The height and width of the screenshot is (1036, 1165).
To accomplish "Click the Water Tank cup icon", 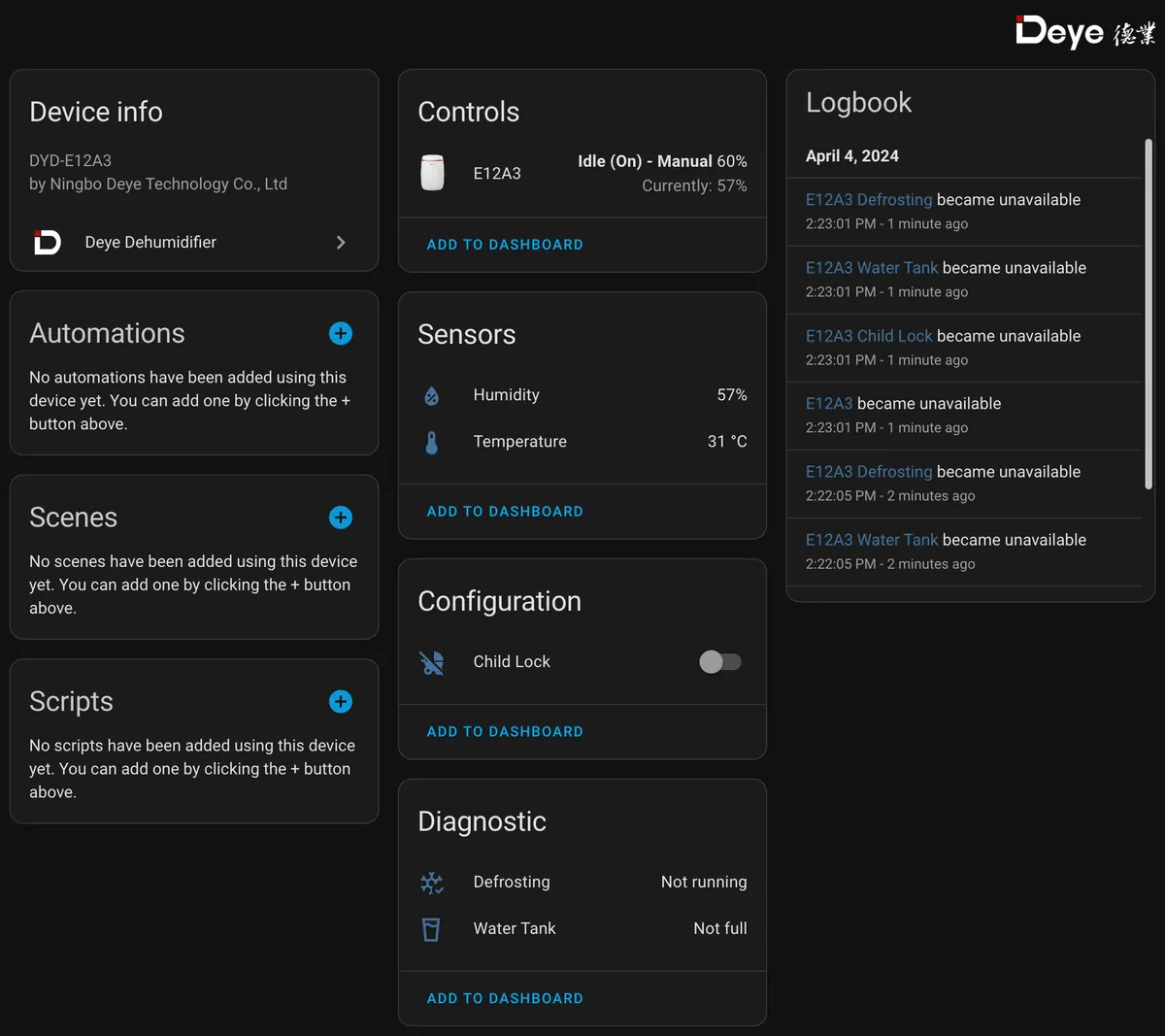I will [x=432, y=929].
